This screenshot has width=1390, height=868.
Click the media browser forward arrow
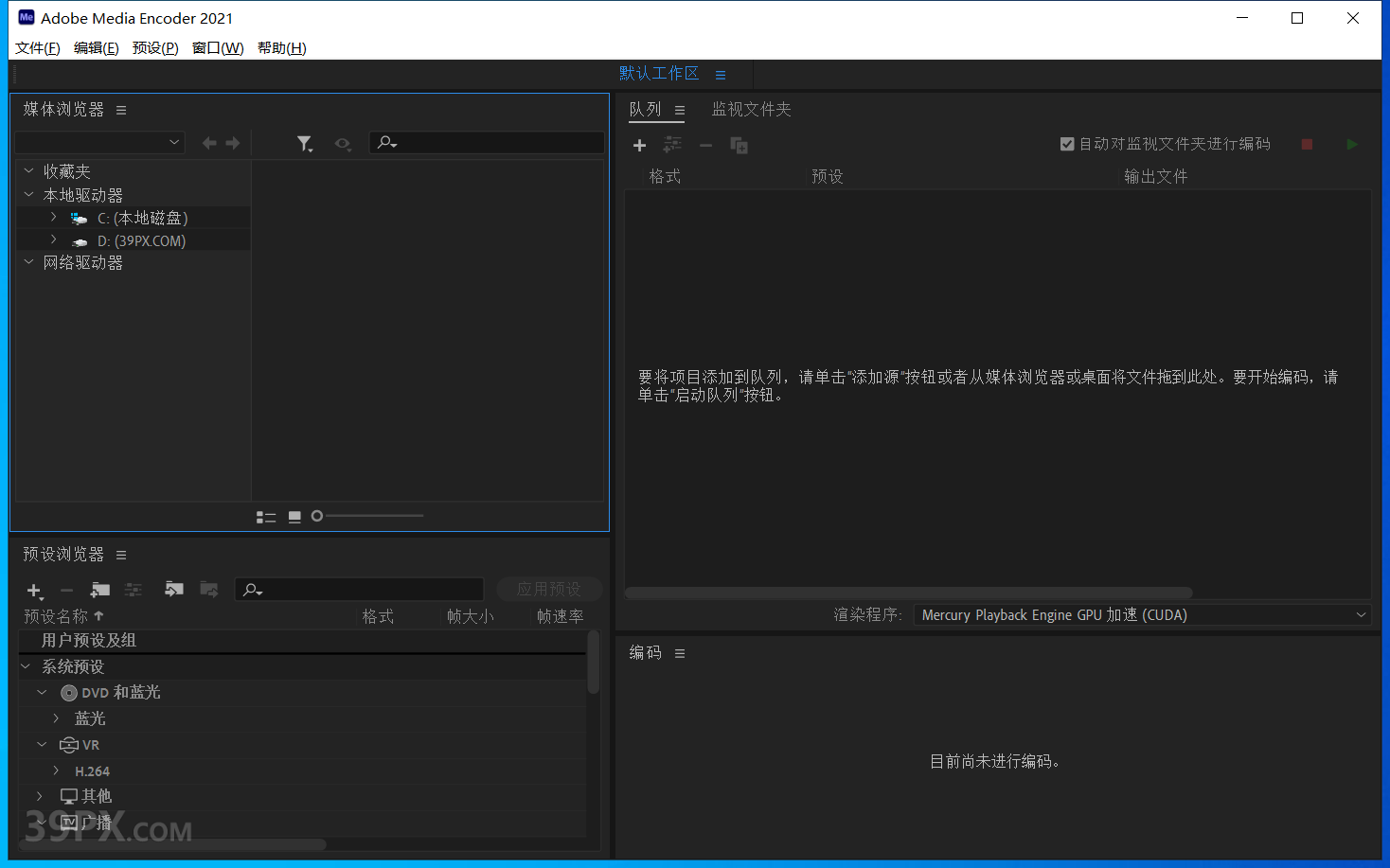pyautogui.click(x=233, y=143)
